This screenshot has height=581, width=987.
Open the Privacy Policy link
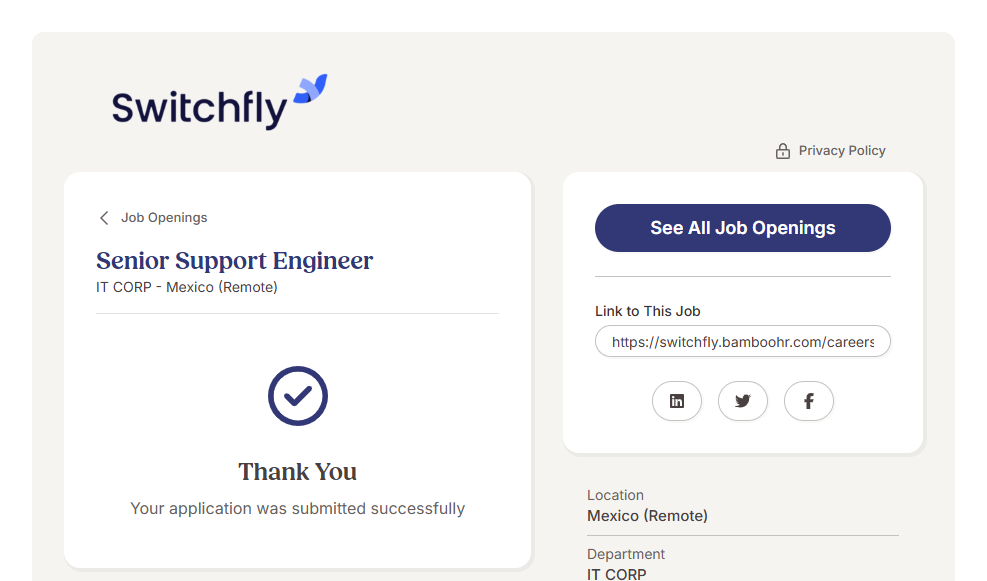[842, 151]
